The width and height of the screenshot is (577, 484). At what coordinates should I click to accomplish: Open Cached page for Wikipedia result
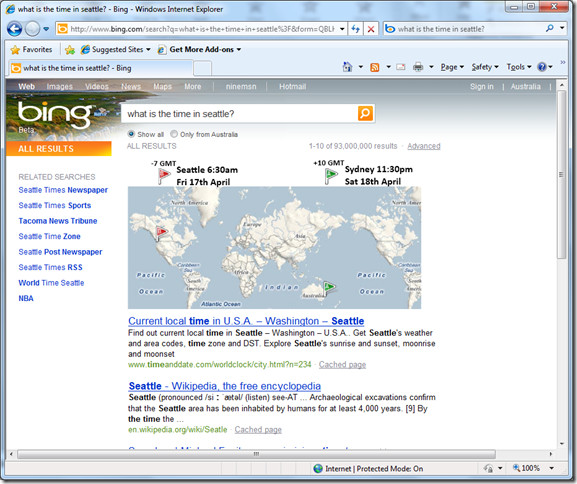pyautogui.click(x=258, y=430)
